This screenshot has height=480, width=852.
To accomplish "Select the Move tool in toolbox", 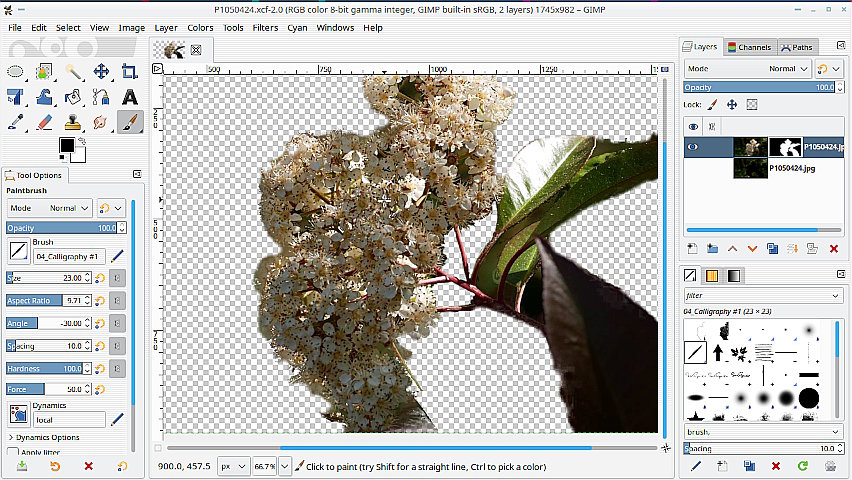I will [101, 72].
